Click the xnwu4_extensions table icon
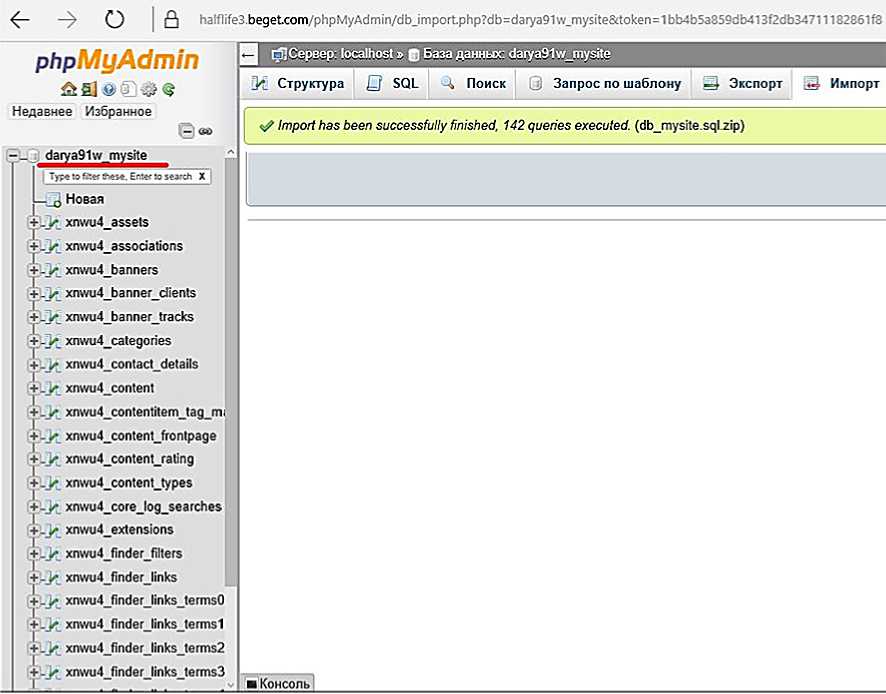Screen dimensions: 886x694 tap(53, 530)
